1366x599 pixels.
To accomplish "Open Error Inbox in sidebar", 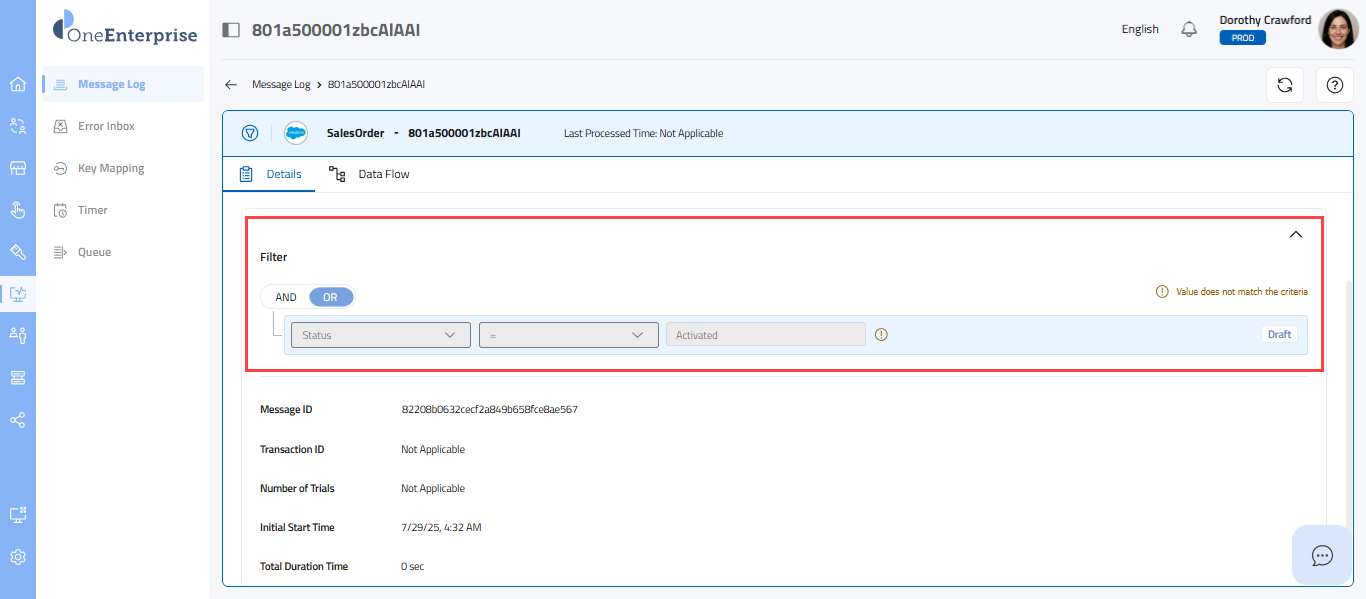I will [x=106, y=126].
